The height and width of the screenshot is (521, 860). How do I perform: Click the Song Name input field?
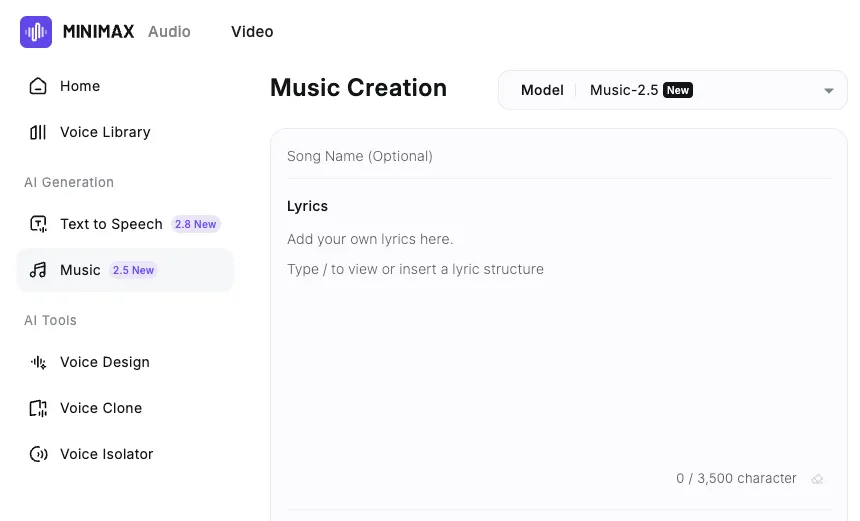coord(558,156)
